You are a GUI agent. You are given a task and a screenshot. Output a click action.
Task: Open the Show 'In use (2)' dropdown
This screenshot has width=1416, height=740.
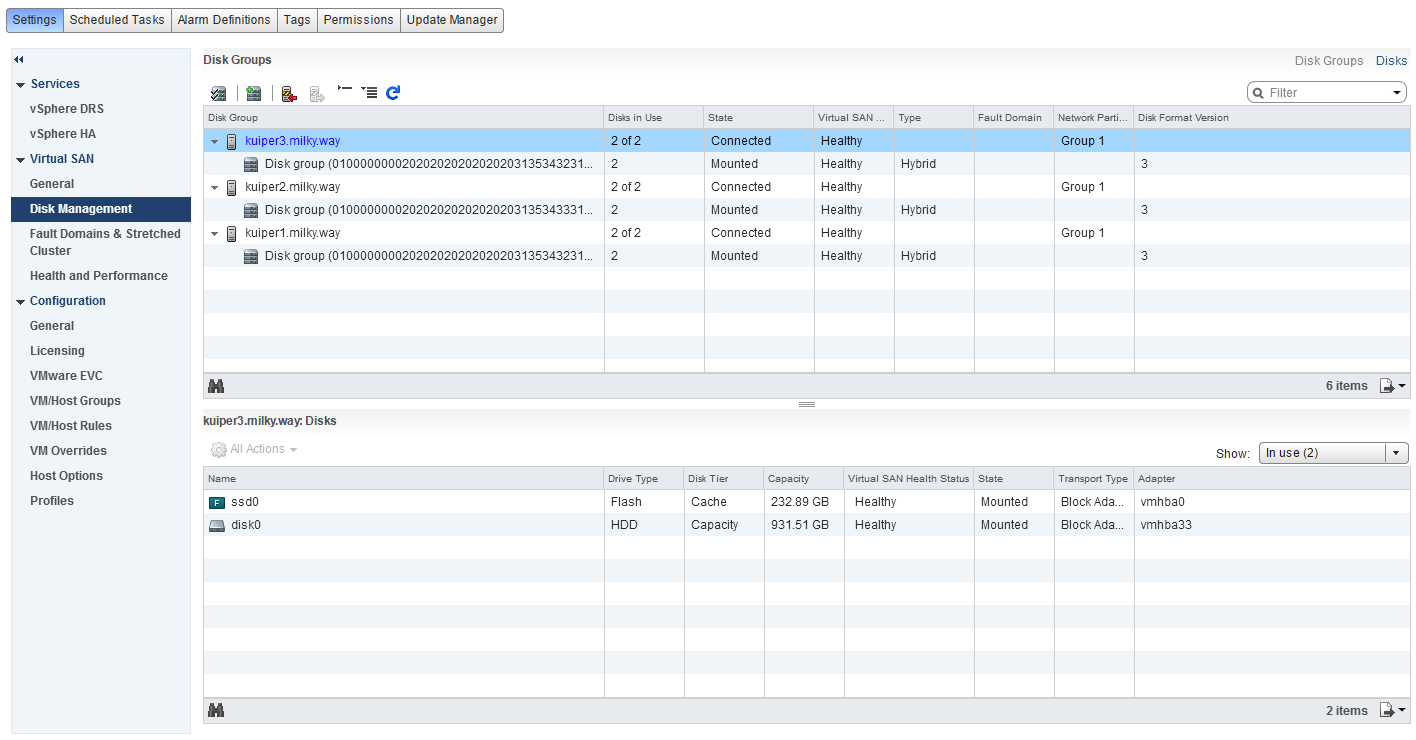tap(1396, 453)
